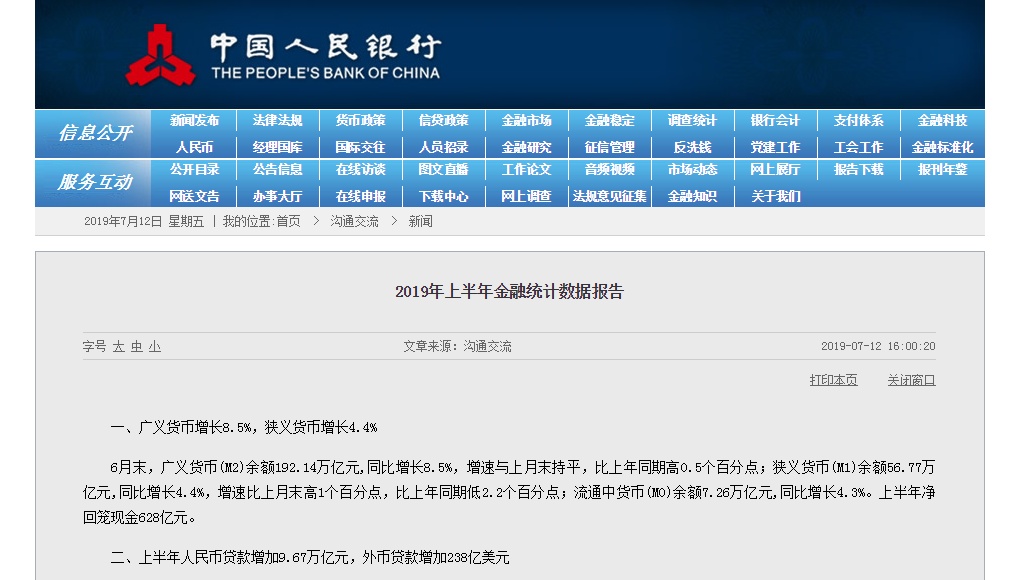Viewport: 1022px width, 580px height.
Task: Go to the 图文直播 section
Action: 444,169
